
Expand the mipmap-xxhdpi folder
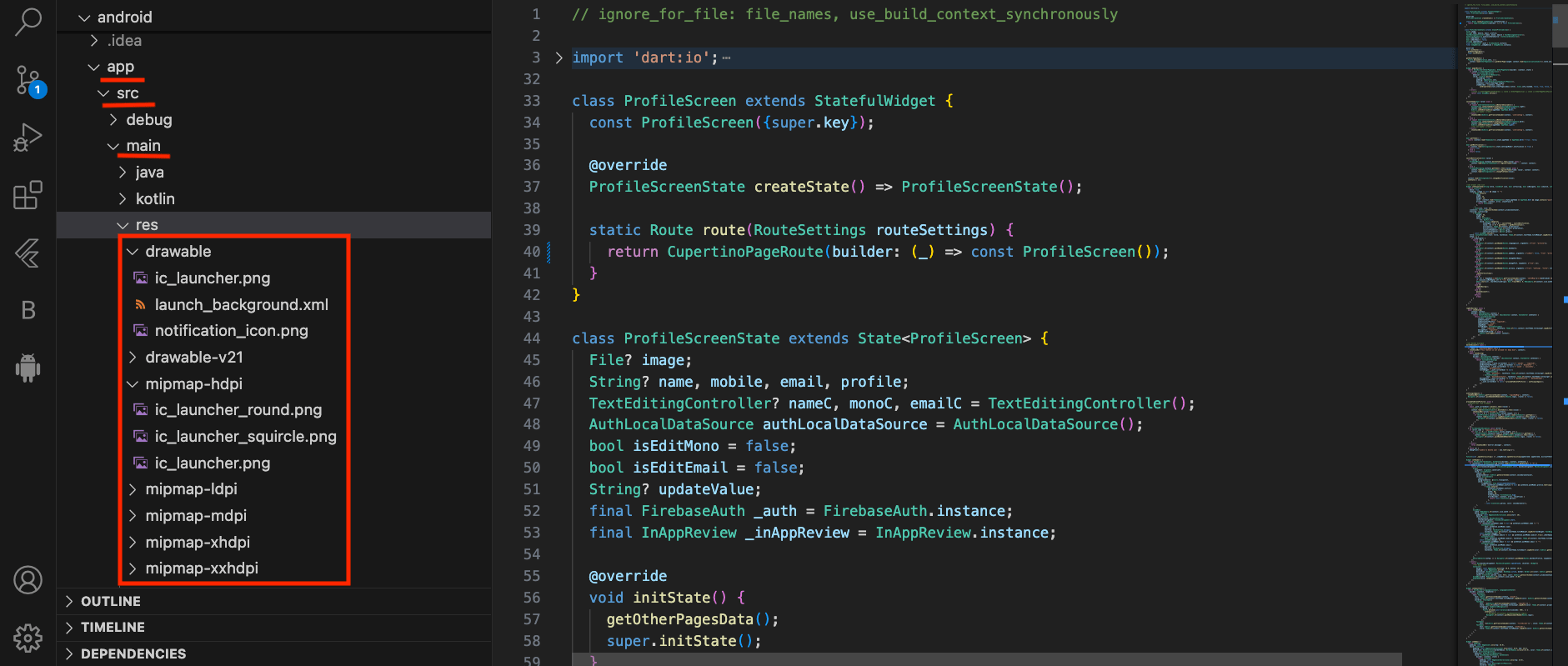201,568
